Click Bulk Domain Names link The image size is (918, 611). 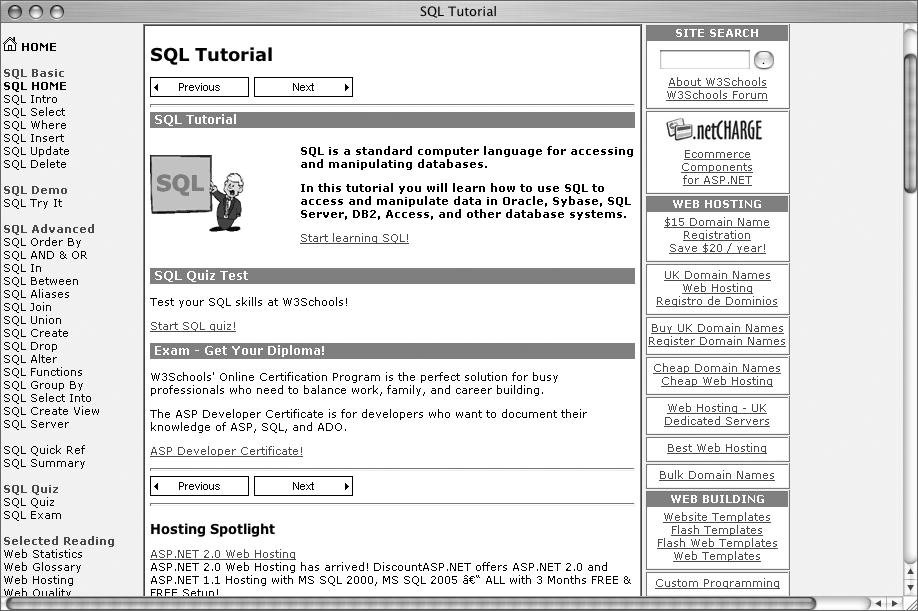717,475
